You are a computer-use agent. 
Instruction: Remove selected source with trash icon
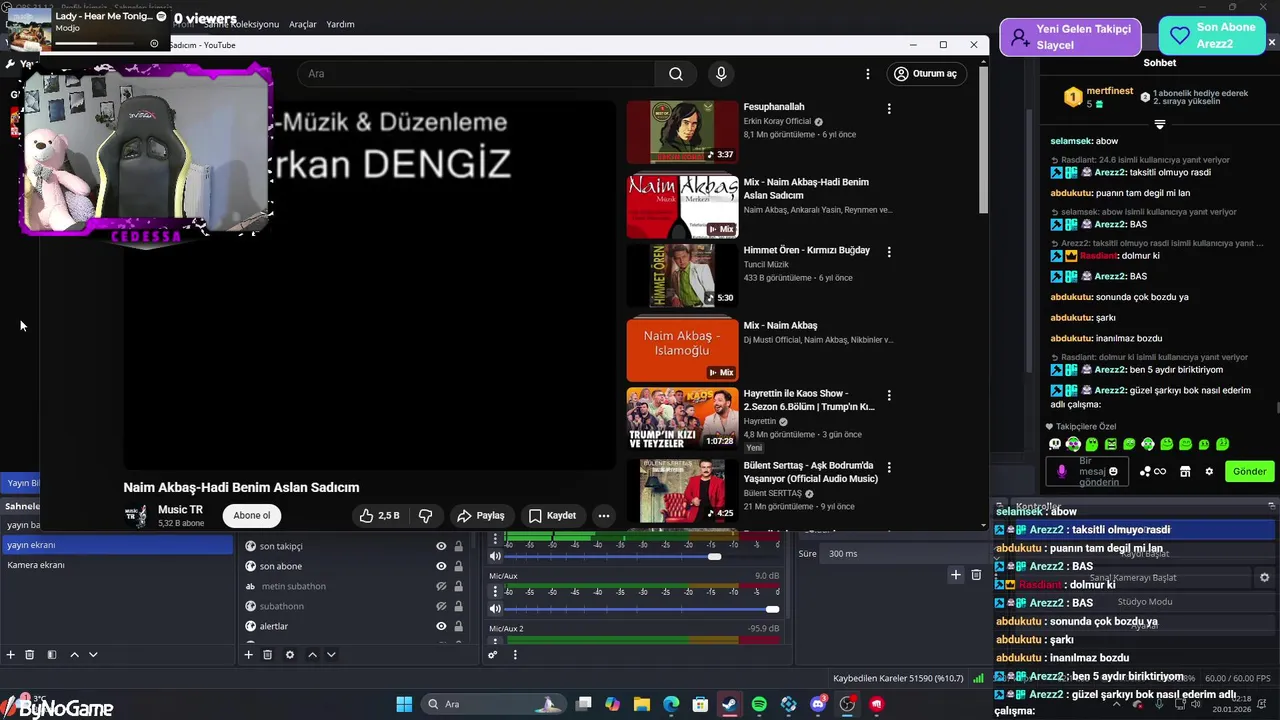267,655
